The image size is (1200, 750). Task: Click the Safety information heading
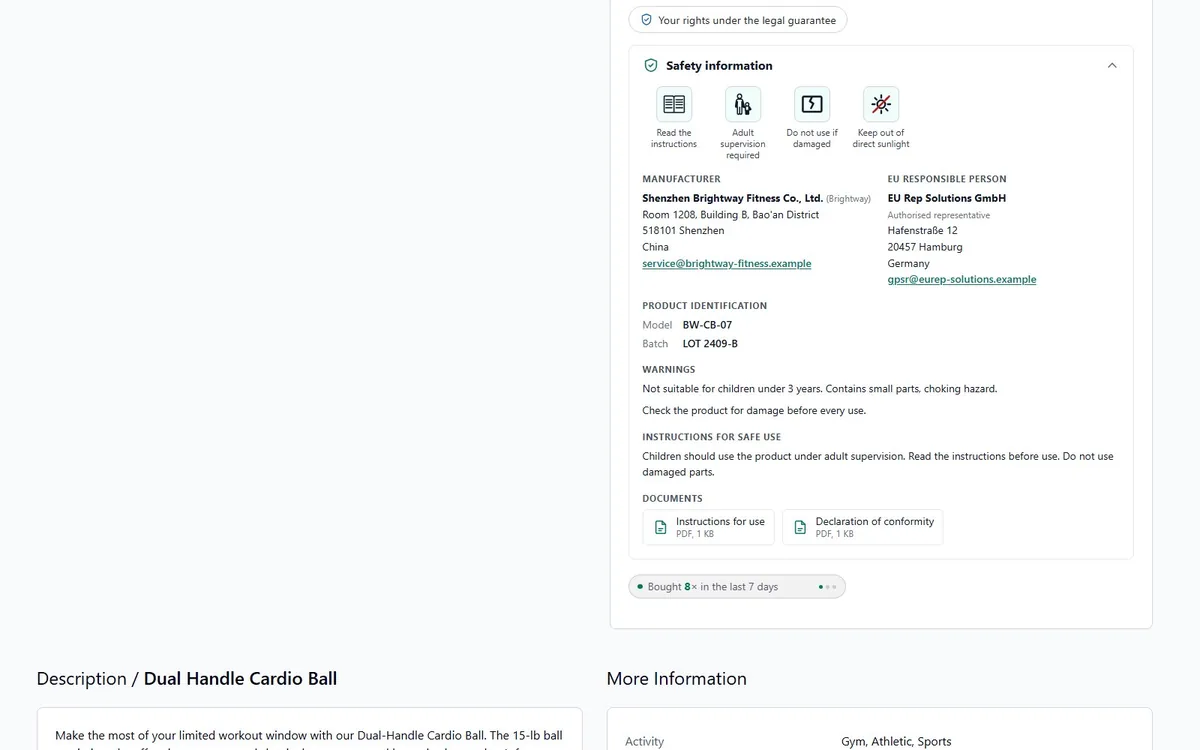719,66
